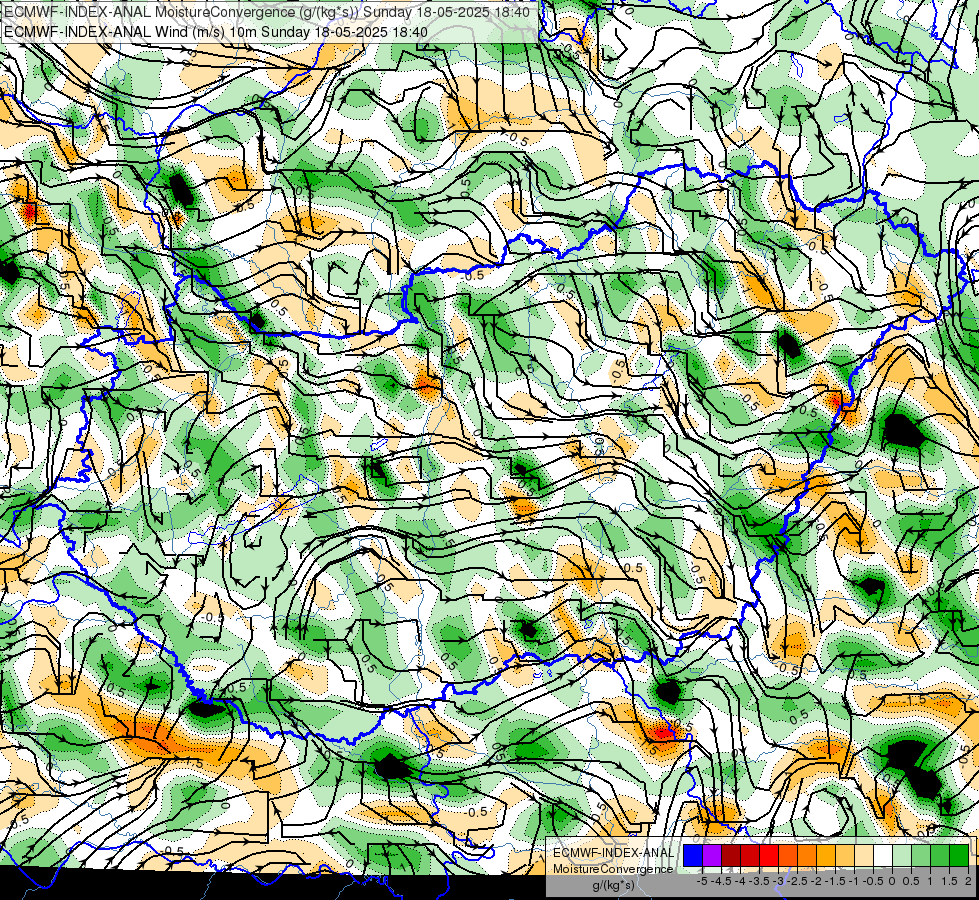Select the light orange legend swatch, -1.5 to -1
Image resolution: width=979 pixels, height=900 pixels.
point(845,855)
